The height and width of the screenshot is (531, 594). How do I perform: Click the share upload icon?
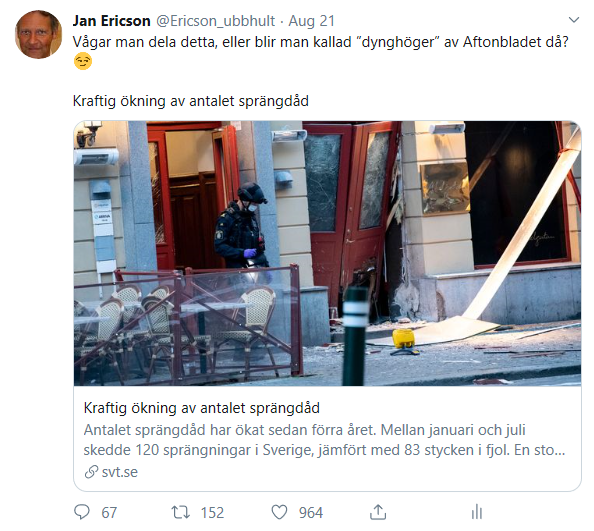pyautogui.click(x=378, y=512)
